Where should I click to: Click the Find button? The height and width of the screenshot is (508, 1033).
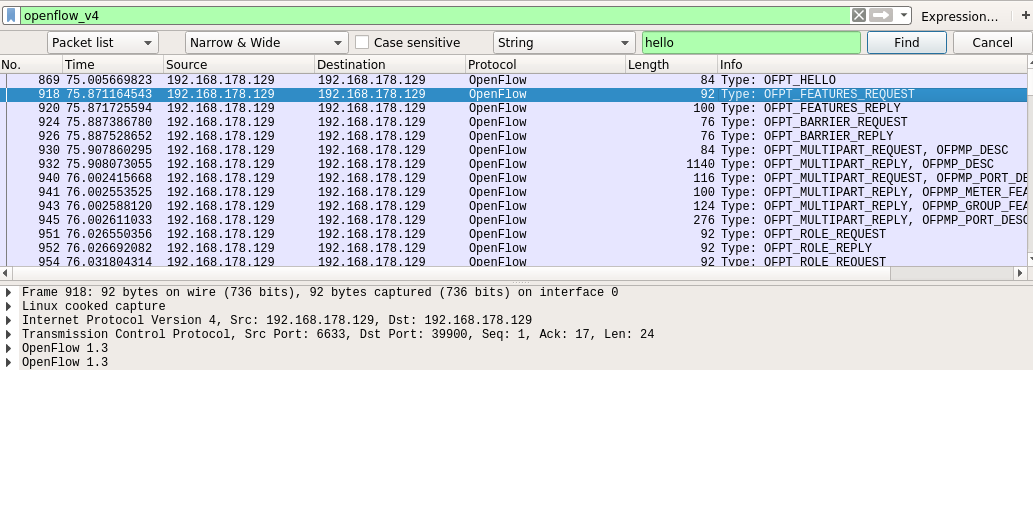907,43
